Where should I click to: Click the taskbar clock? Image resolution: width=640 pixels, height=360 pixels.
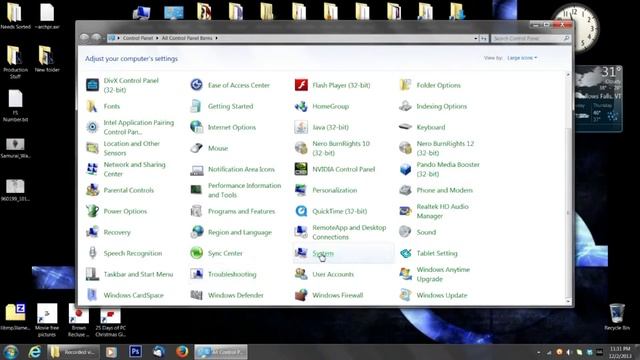(620, 352)
